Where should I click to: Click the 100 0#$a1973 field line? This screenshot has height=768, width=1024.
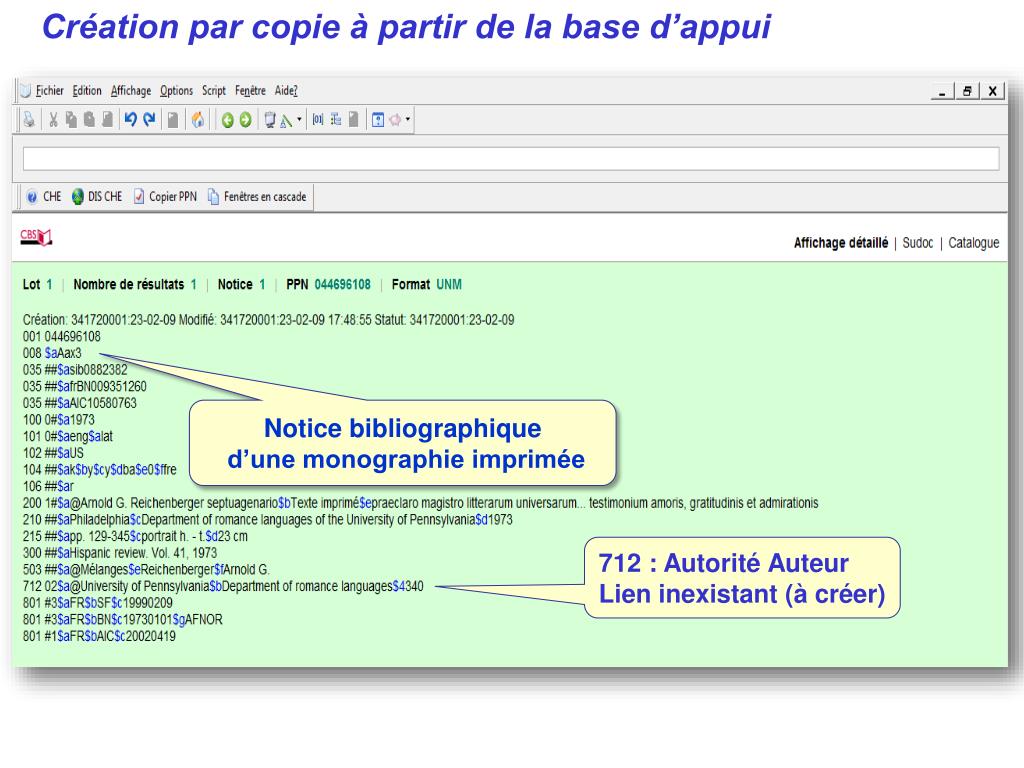point(59,420)
